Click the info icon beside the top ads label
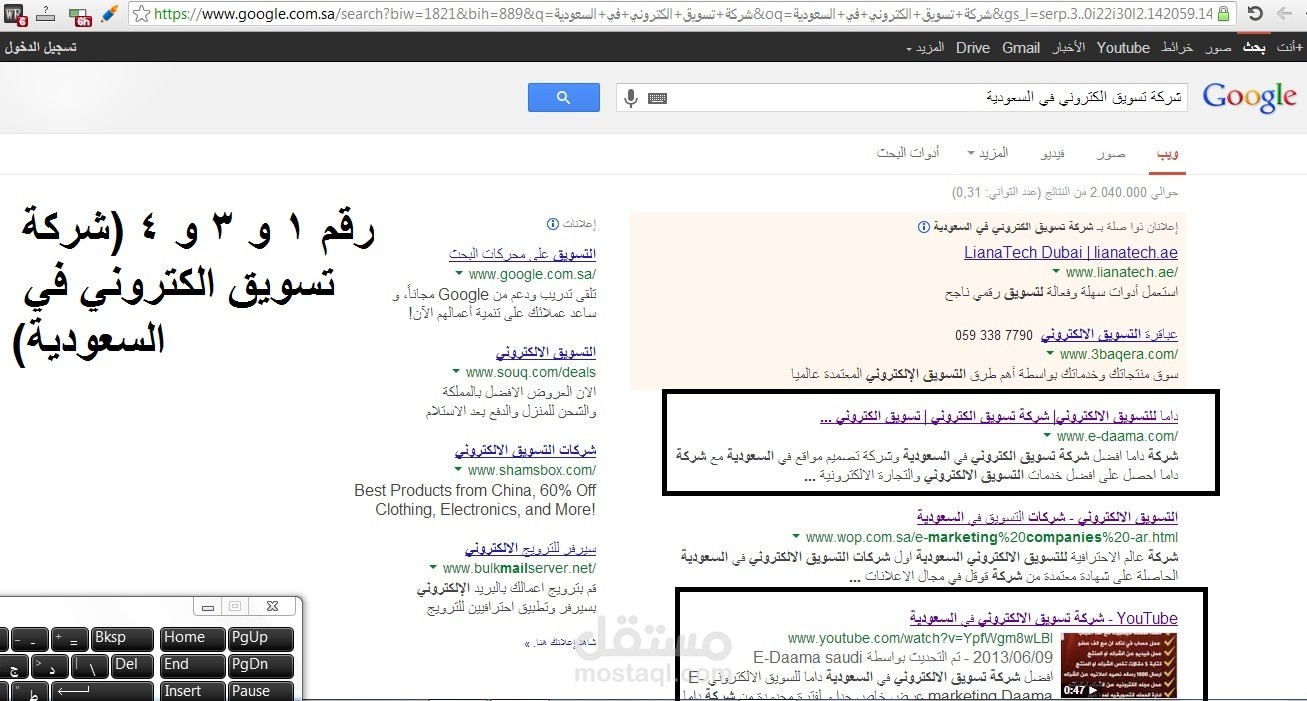Viewport: 1307px width, 701px height. pyautogui.click(x=923, y=227)
